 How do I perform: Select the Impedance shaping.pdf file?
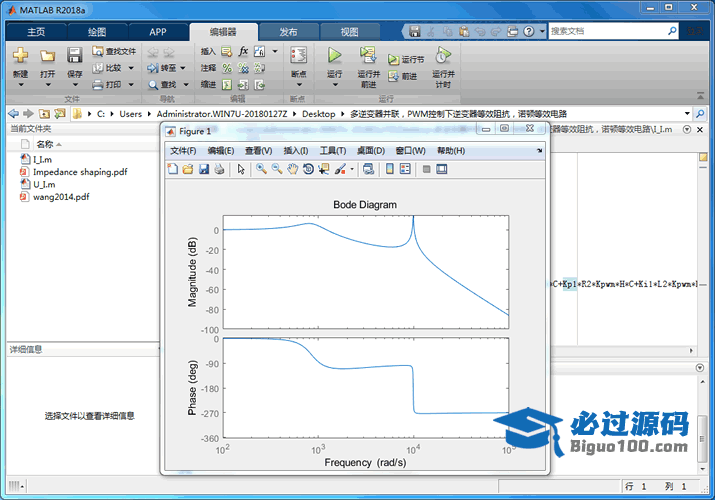click(x=80, y=171)
